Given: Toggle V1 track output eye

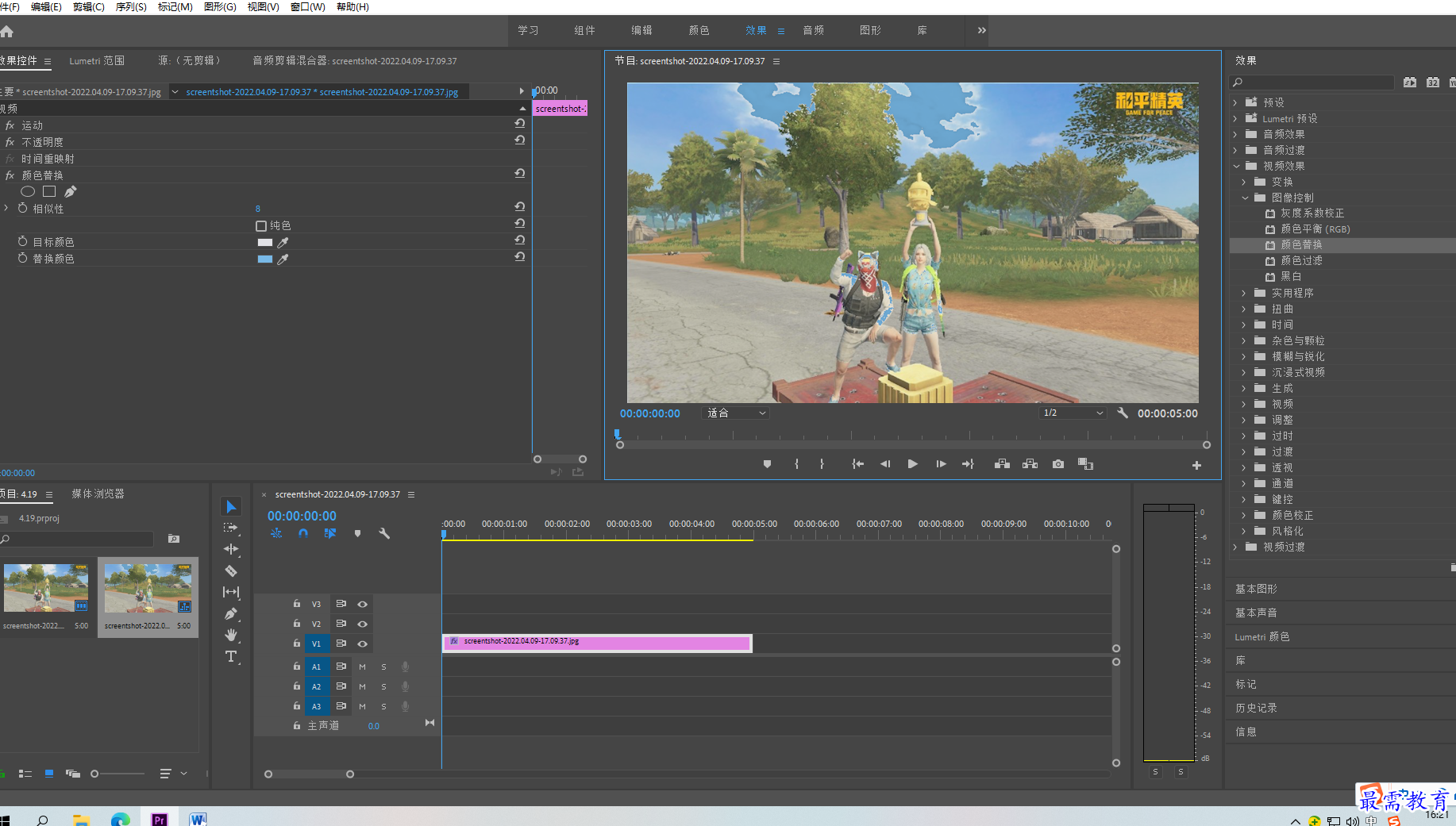Looking at the screenshot, I should [x=362, y=644].
